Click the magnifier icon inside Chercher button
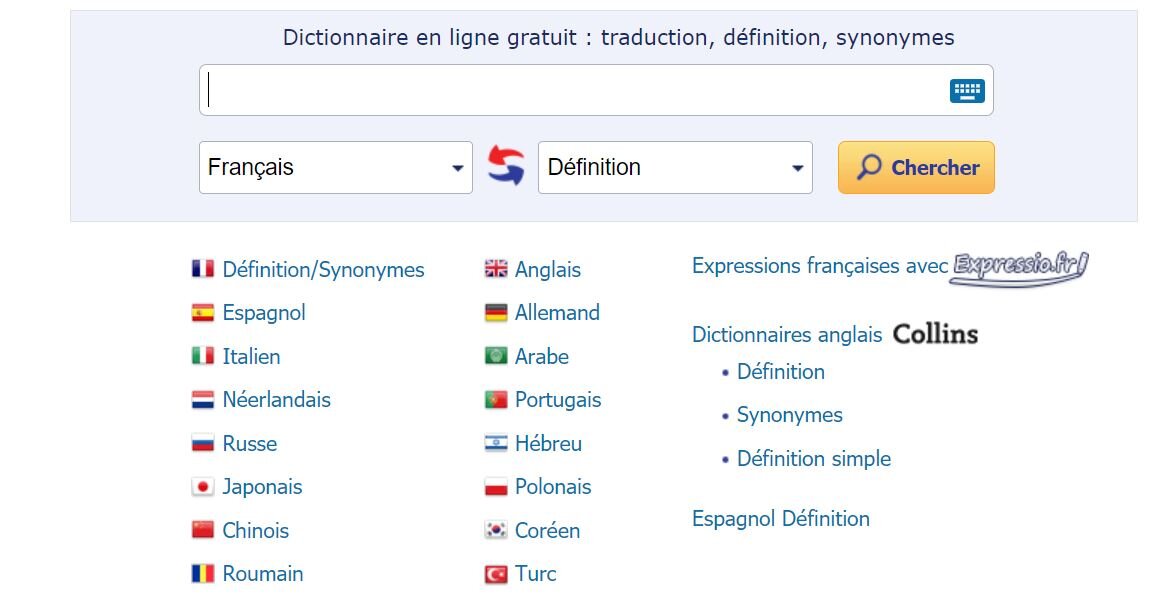Viewport: 1161px width, 608px height. 868,166
